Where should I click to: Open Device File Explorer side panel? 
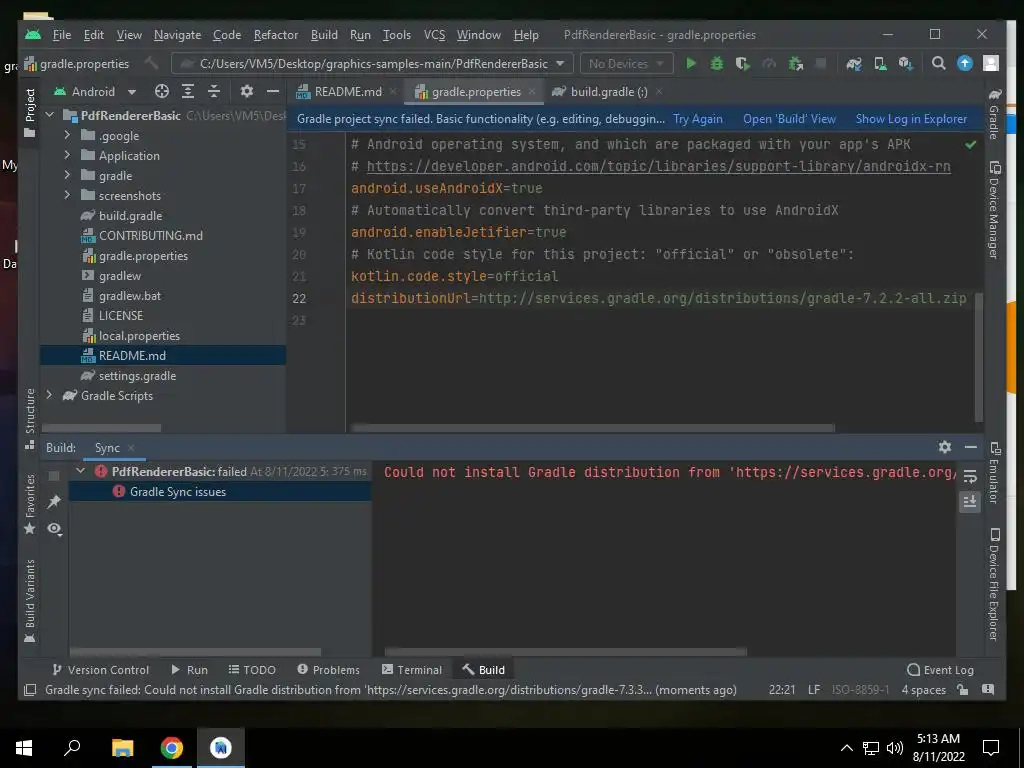(x=994, y=584)
